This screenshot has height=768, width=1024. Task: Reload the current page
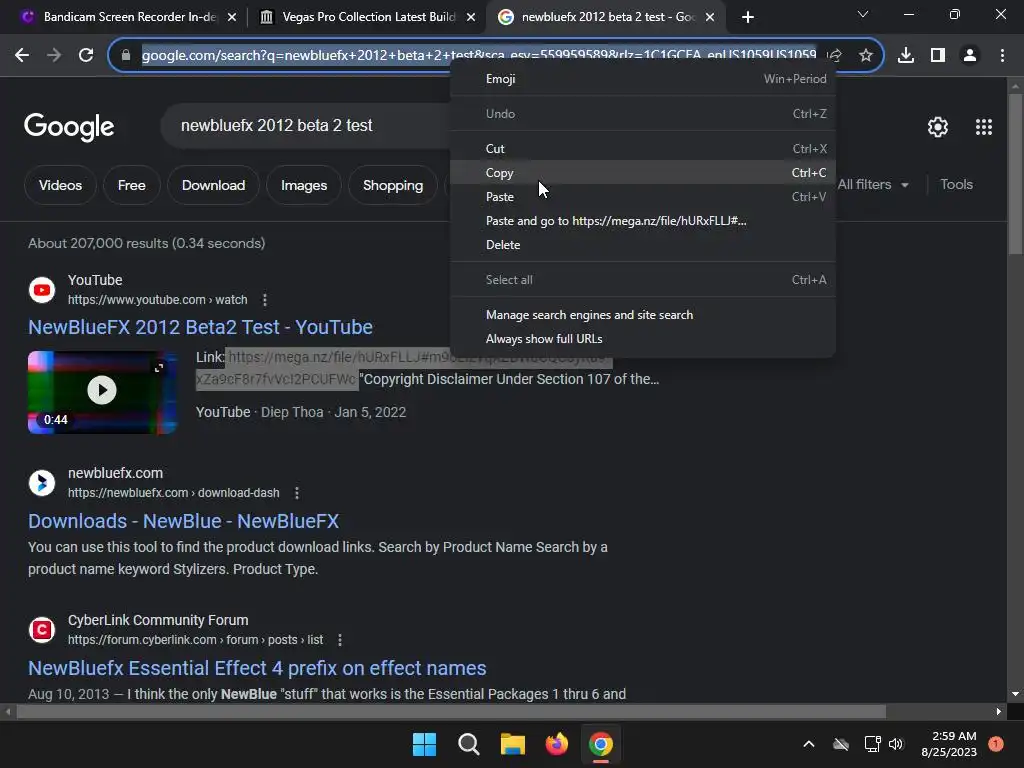(86, 56)
